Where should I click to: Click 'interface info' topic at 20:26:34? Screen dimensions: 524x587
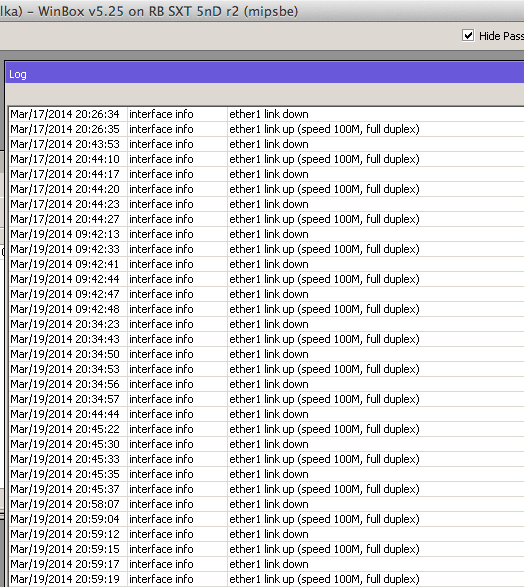[161, 114]
